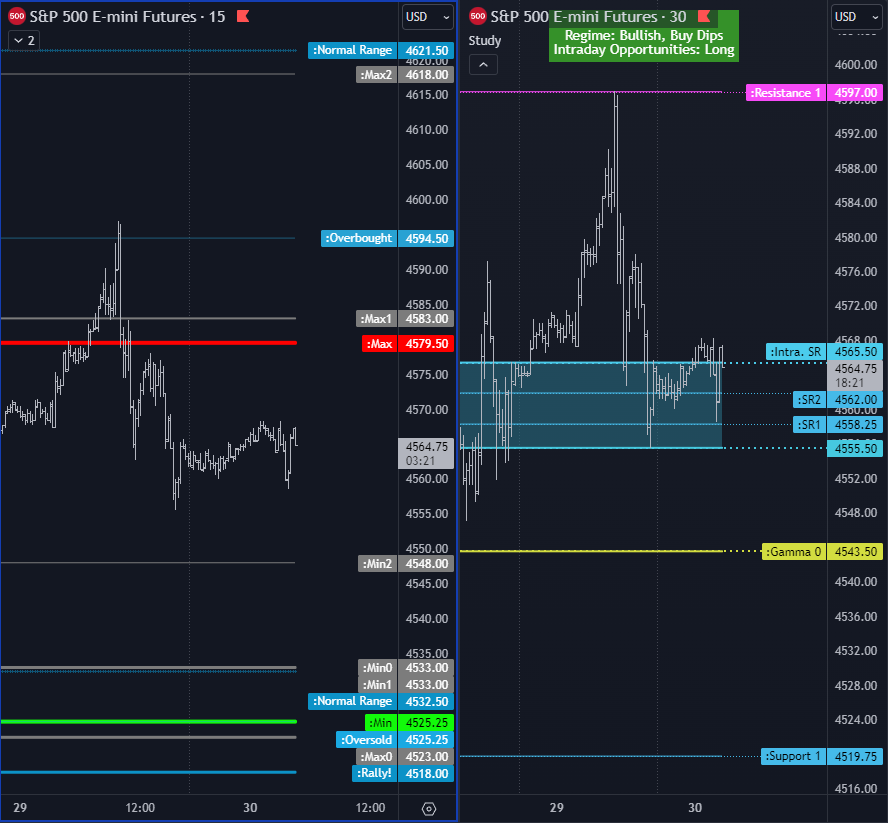The image size is (888, 823).
Task: Click current price 4564.75 tag in left chart
Action: point(426,454)
